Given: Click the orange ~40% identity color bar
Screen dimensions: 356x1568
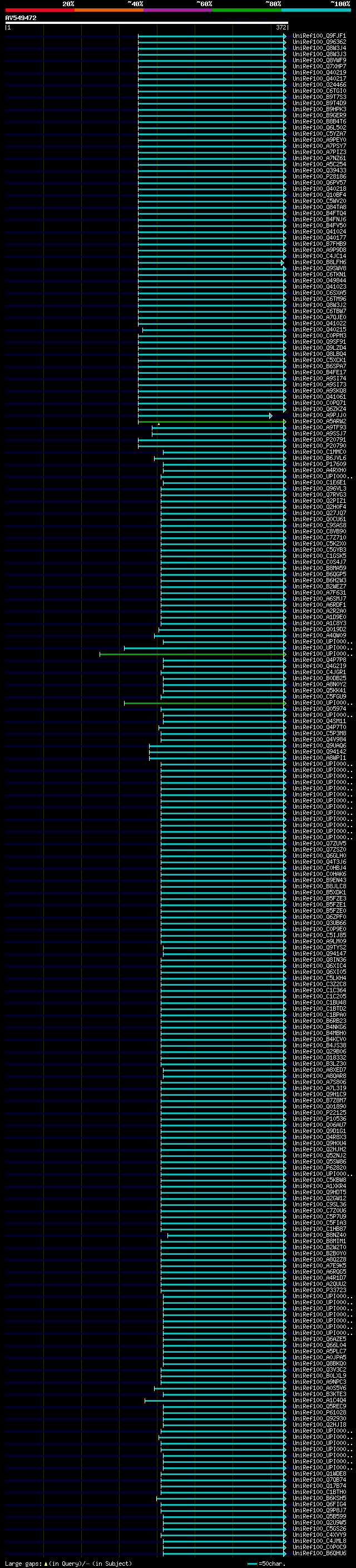Looking at the screenshot, I should pos(109,10).
